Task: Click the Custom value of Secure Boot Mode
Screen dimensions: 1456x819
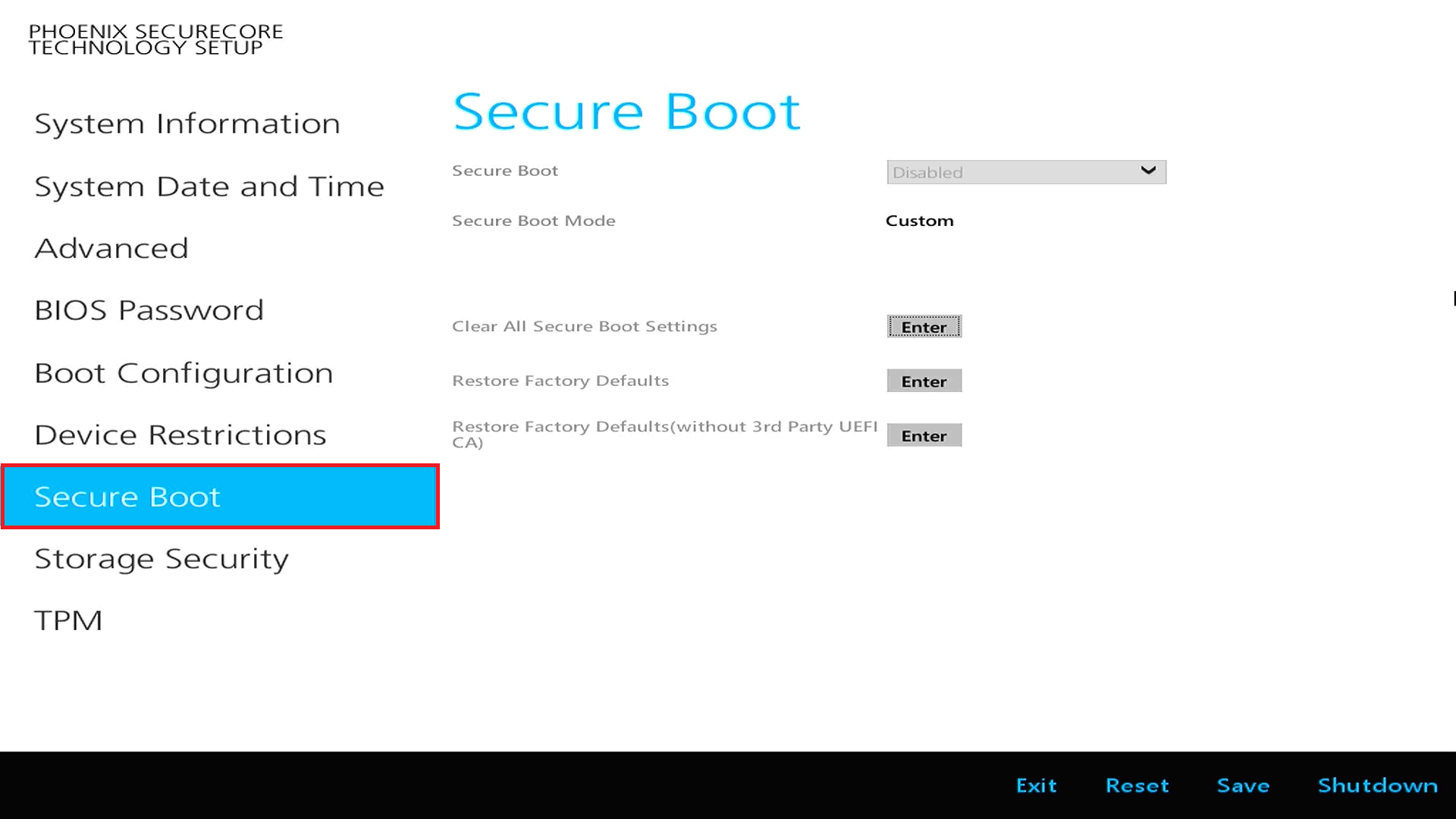Action: pos(919,221)
